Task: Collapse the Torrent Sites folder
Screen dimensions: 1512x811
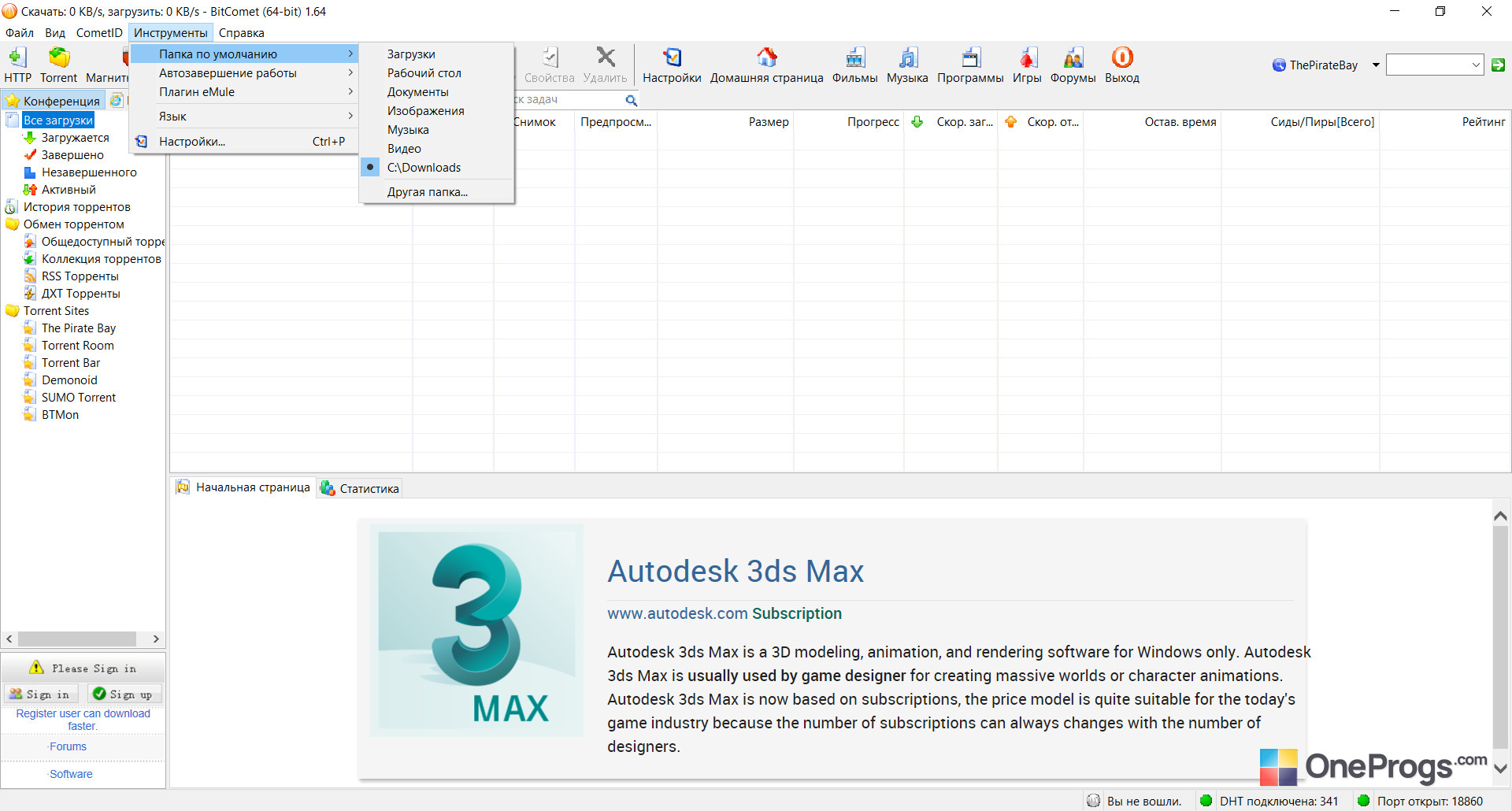Action: coord(13,311)
